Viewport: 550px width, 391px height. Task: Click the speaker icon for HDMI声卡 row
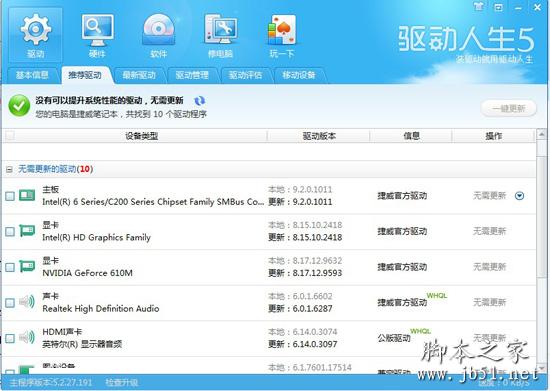pyautogui.click(x=27, y=337)
